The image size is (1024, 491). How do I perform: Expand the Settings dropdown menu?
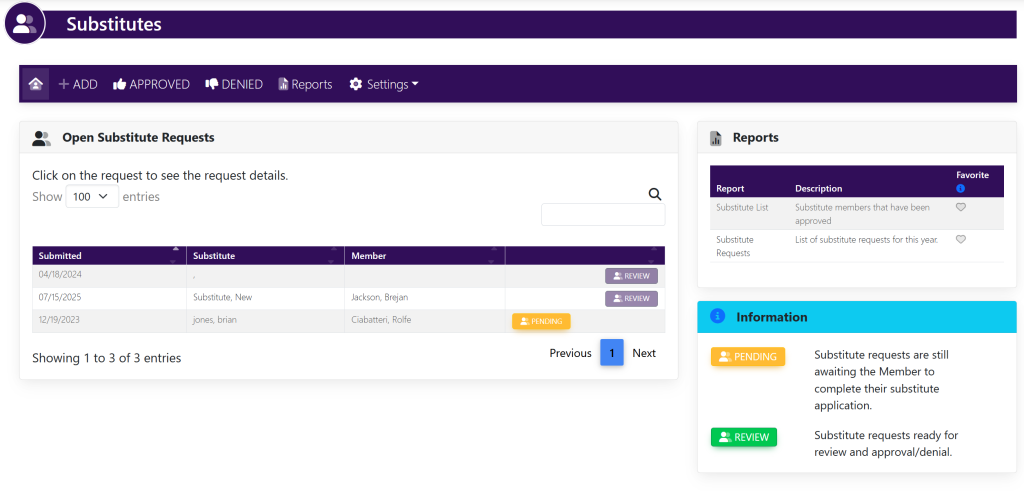point(384,84)
